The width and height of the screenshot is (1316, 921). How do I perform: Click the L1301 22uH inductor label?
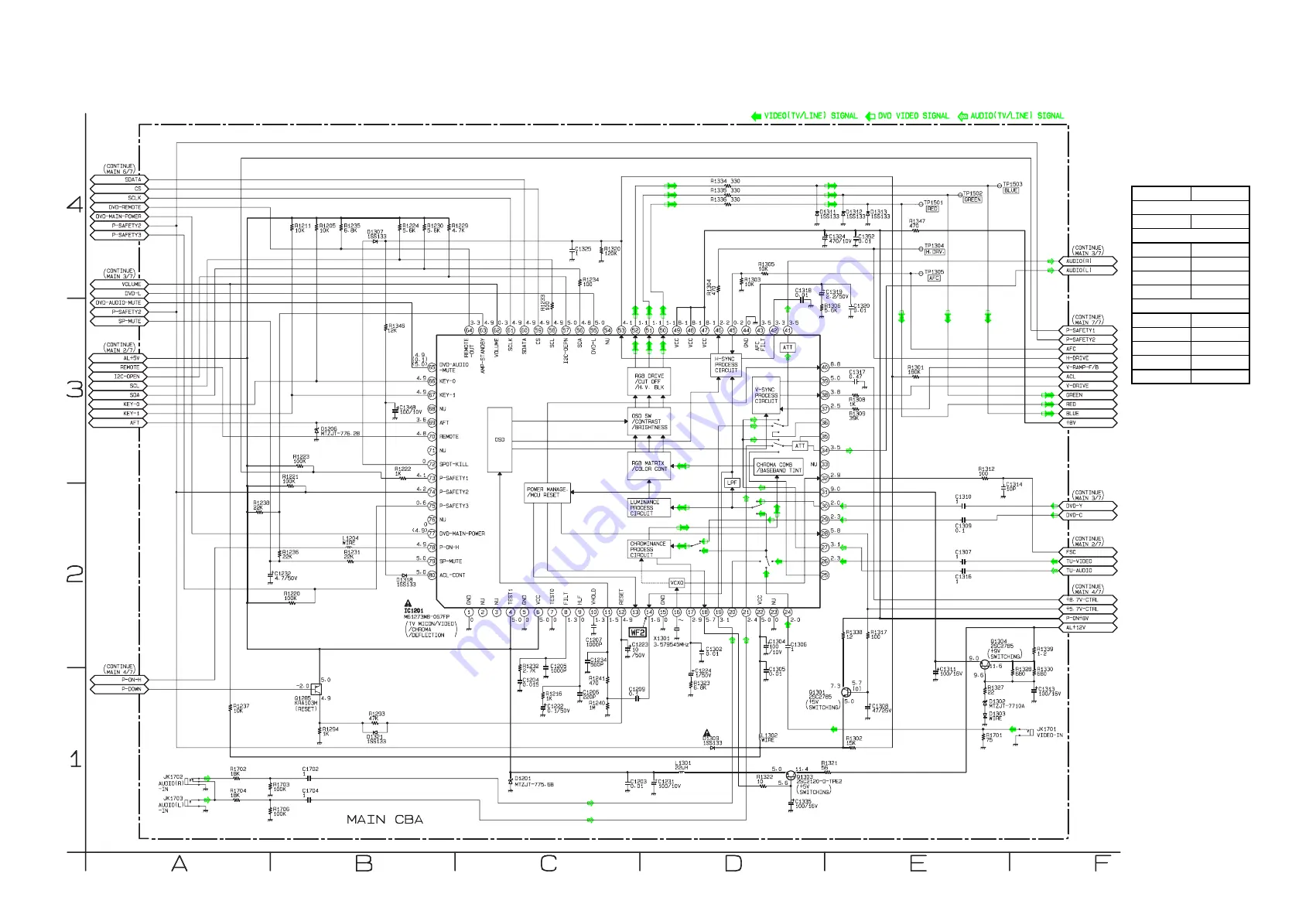682,766
